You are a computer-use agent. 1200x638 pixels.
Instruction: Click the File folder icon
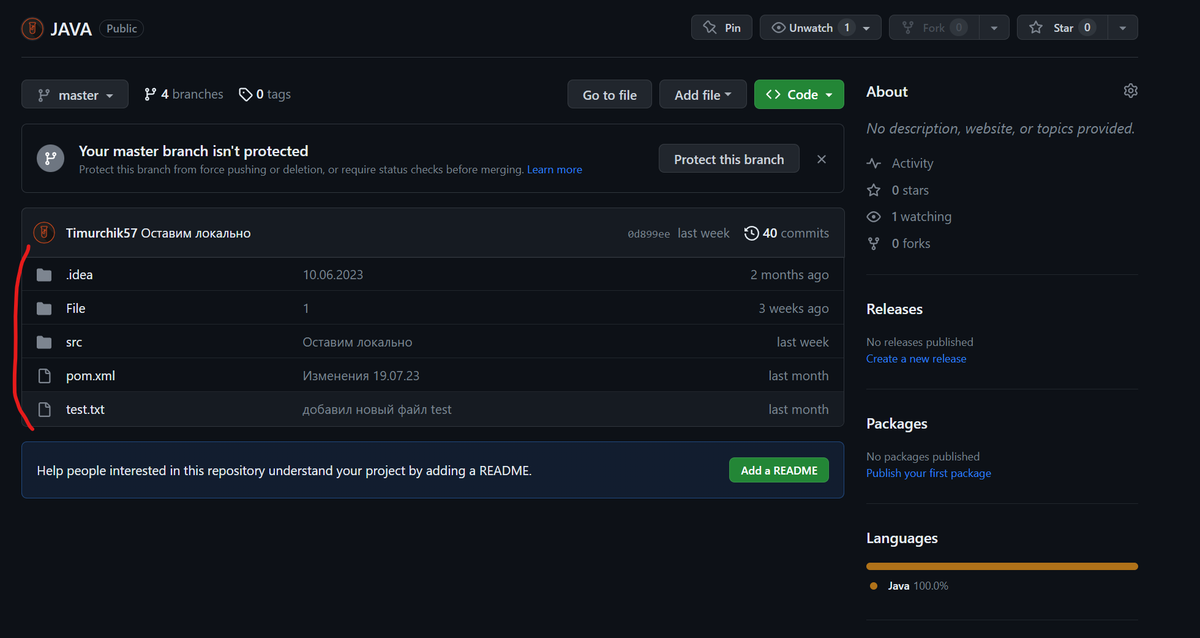[44, 309]
